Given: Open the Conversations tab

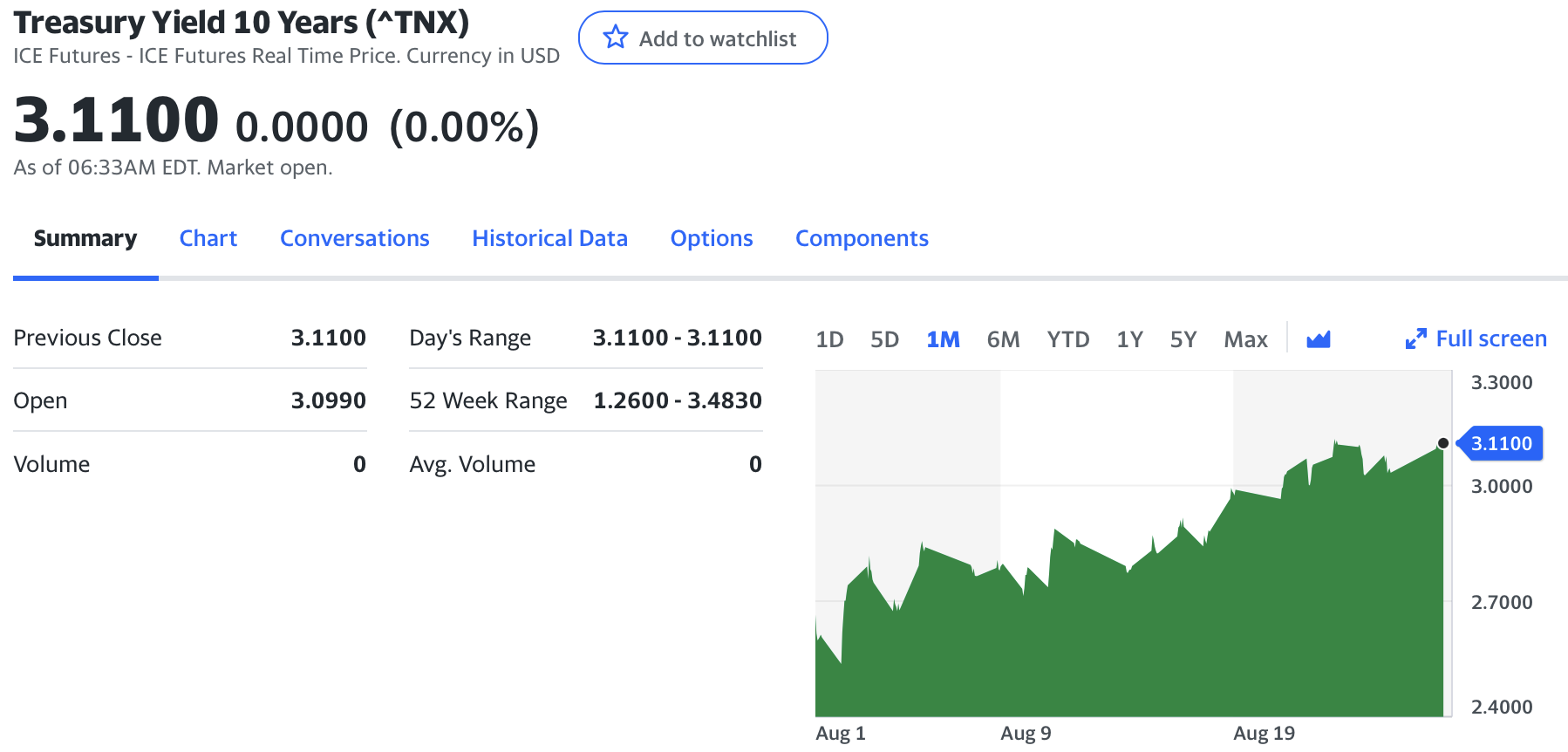Looking at the screenshot, I should (x=355, y=238).
